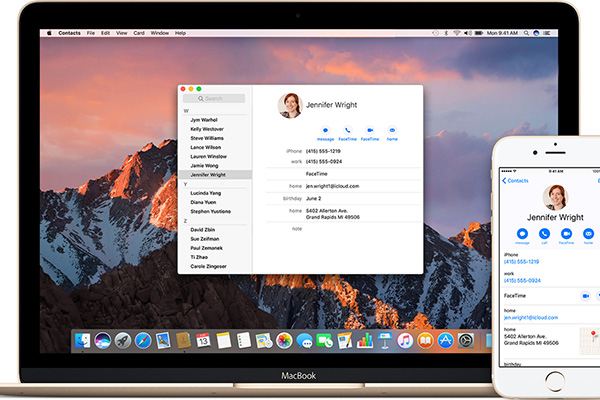Select Jennifer Wright in contacts list
Image resolution: width=600 pixels, height=400 pixels.
pos(215,175)
